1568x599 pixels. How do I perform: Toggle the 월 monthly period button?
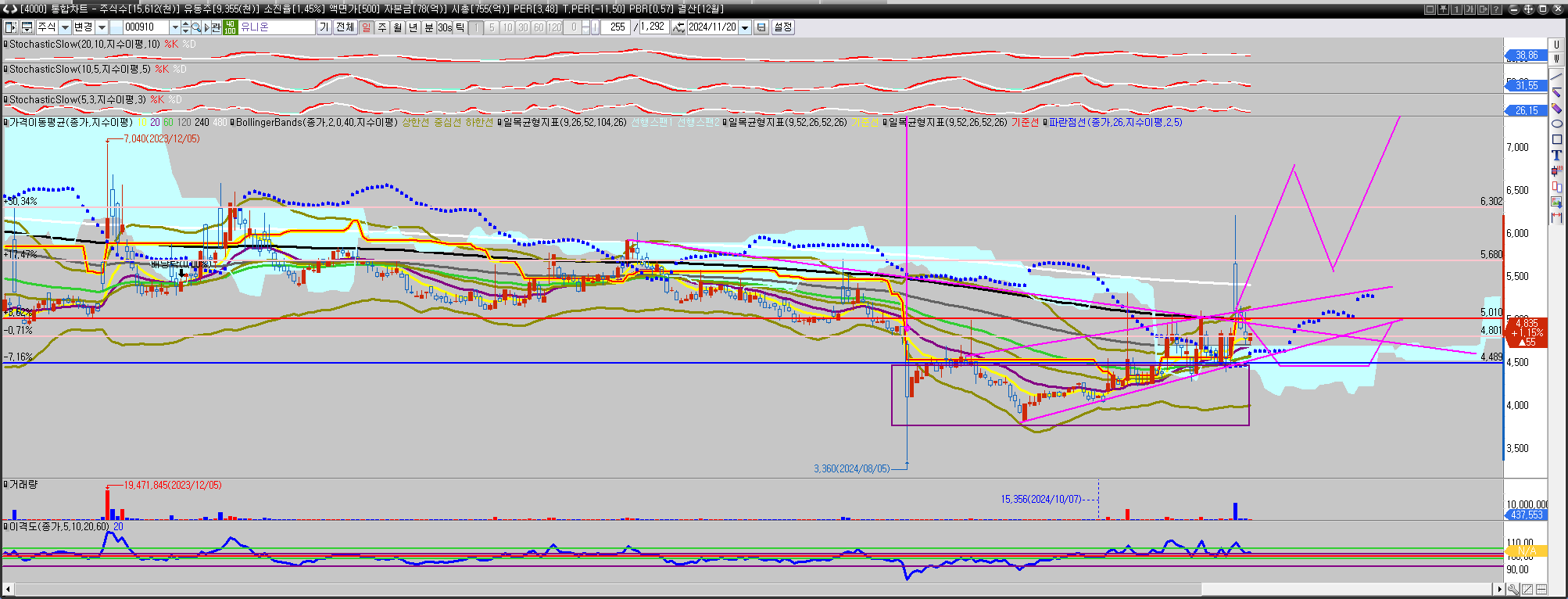[x=398, y=27]
